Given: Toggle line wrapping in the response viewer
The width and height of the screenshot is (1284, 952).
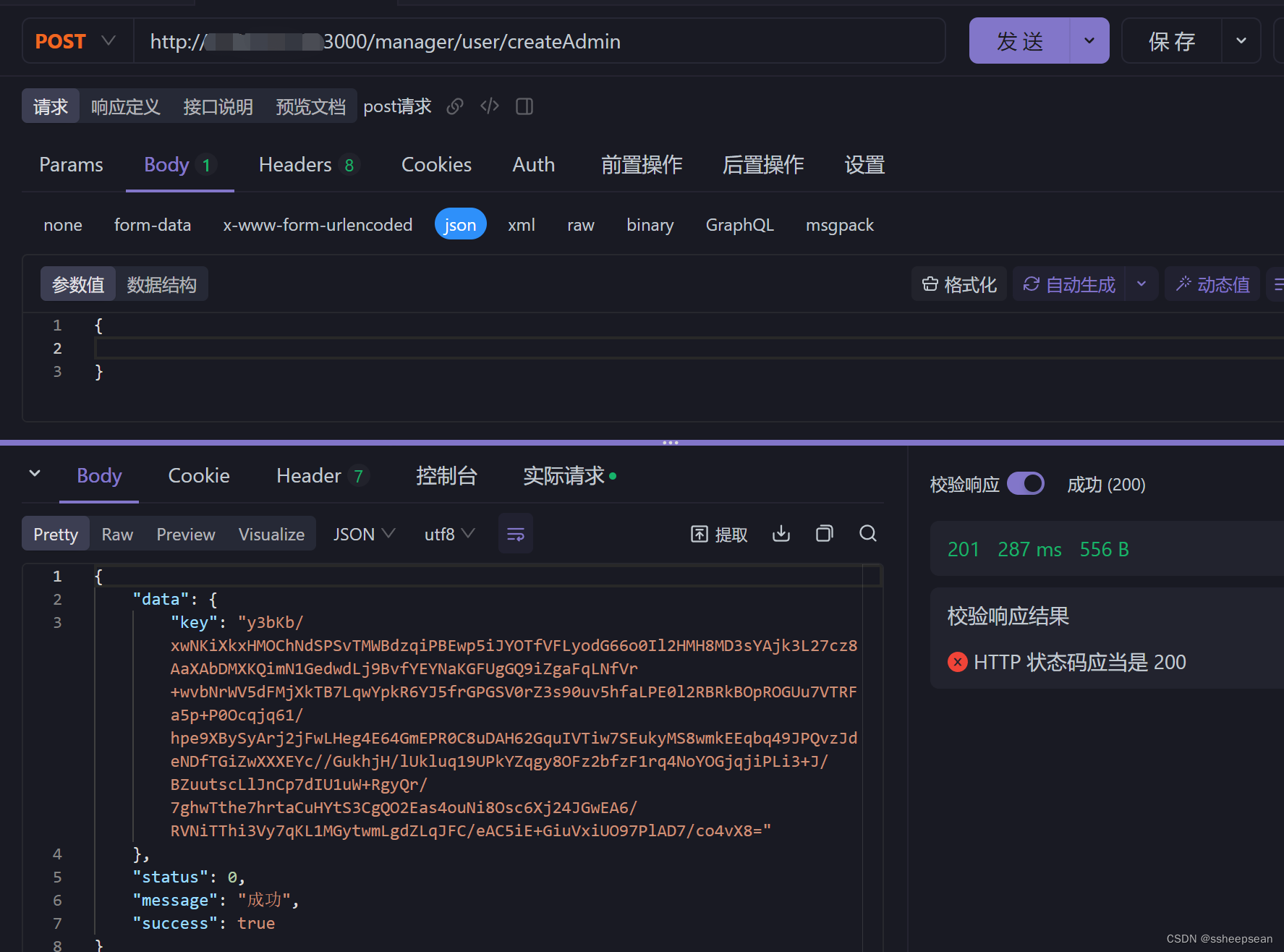Looking at the screenshot, I should click(515, 533).
